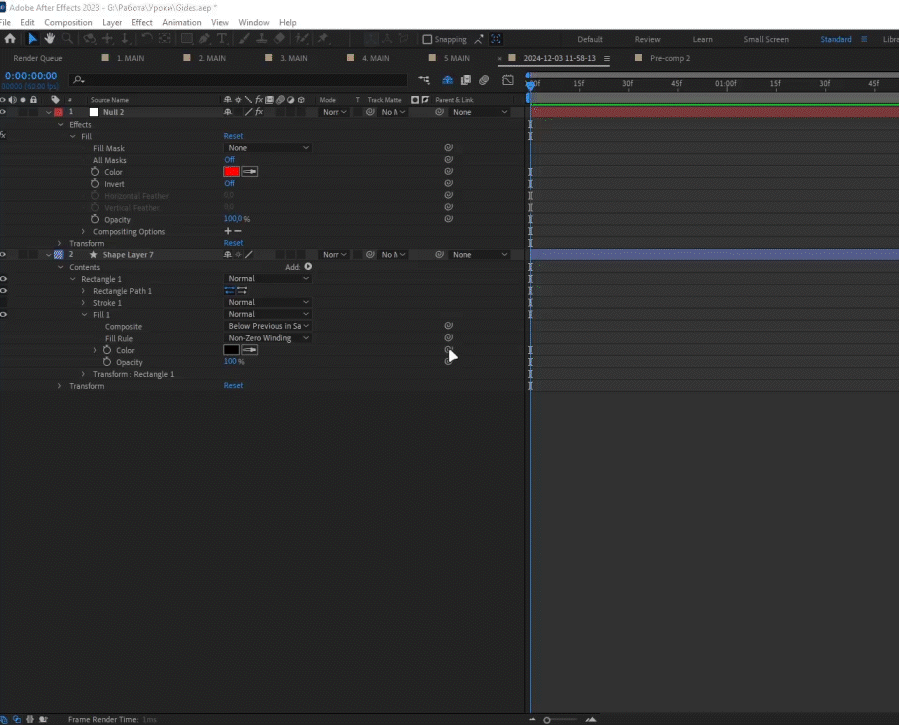899x725 pixels.
Task: Open the Layer menu
Action: pos(112,22)
